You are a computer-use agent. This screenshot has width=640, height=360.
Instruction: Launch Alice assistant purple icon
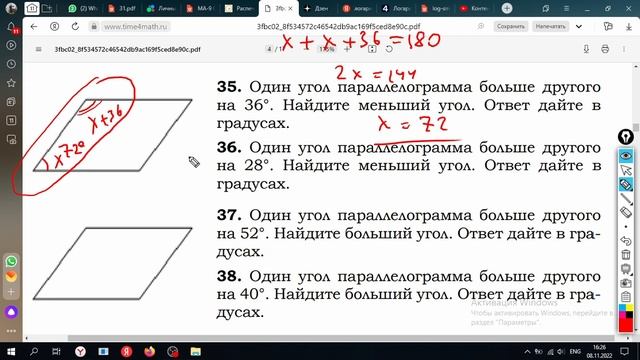pyautogui.click(x=11, y=312)
